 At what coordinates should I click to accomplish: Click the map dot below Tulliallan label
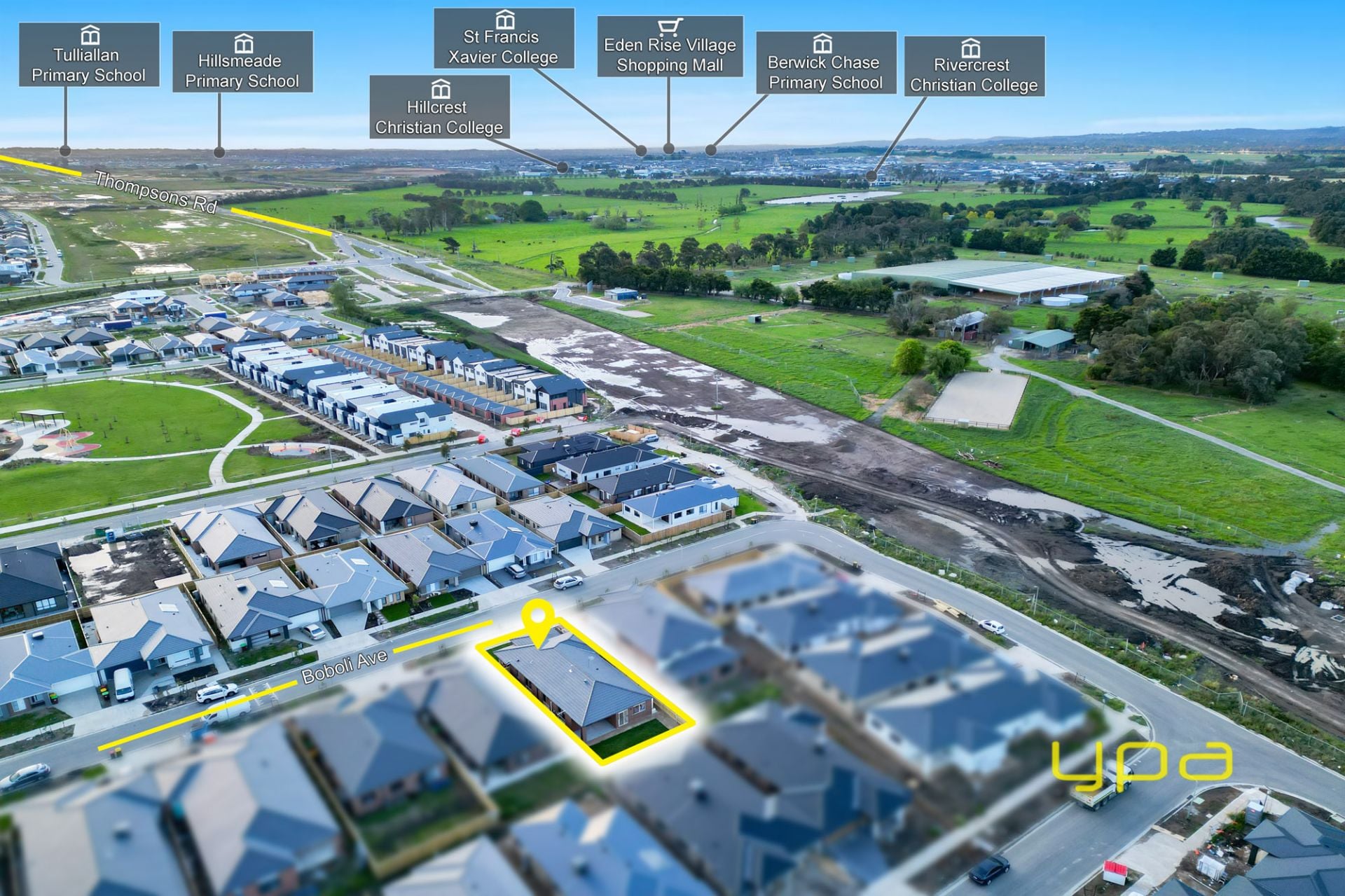[x=65, y=151]
